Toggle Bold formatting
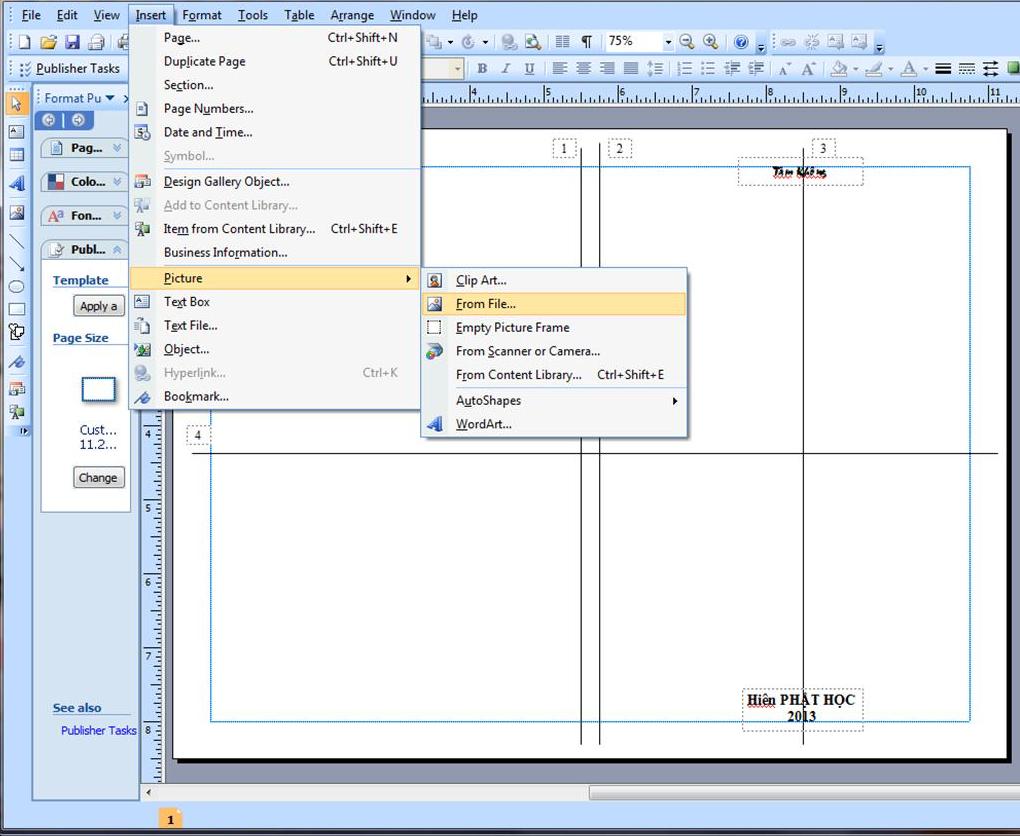 pos(482,68)
